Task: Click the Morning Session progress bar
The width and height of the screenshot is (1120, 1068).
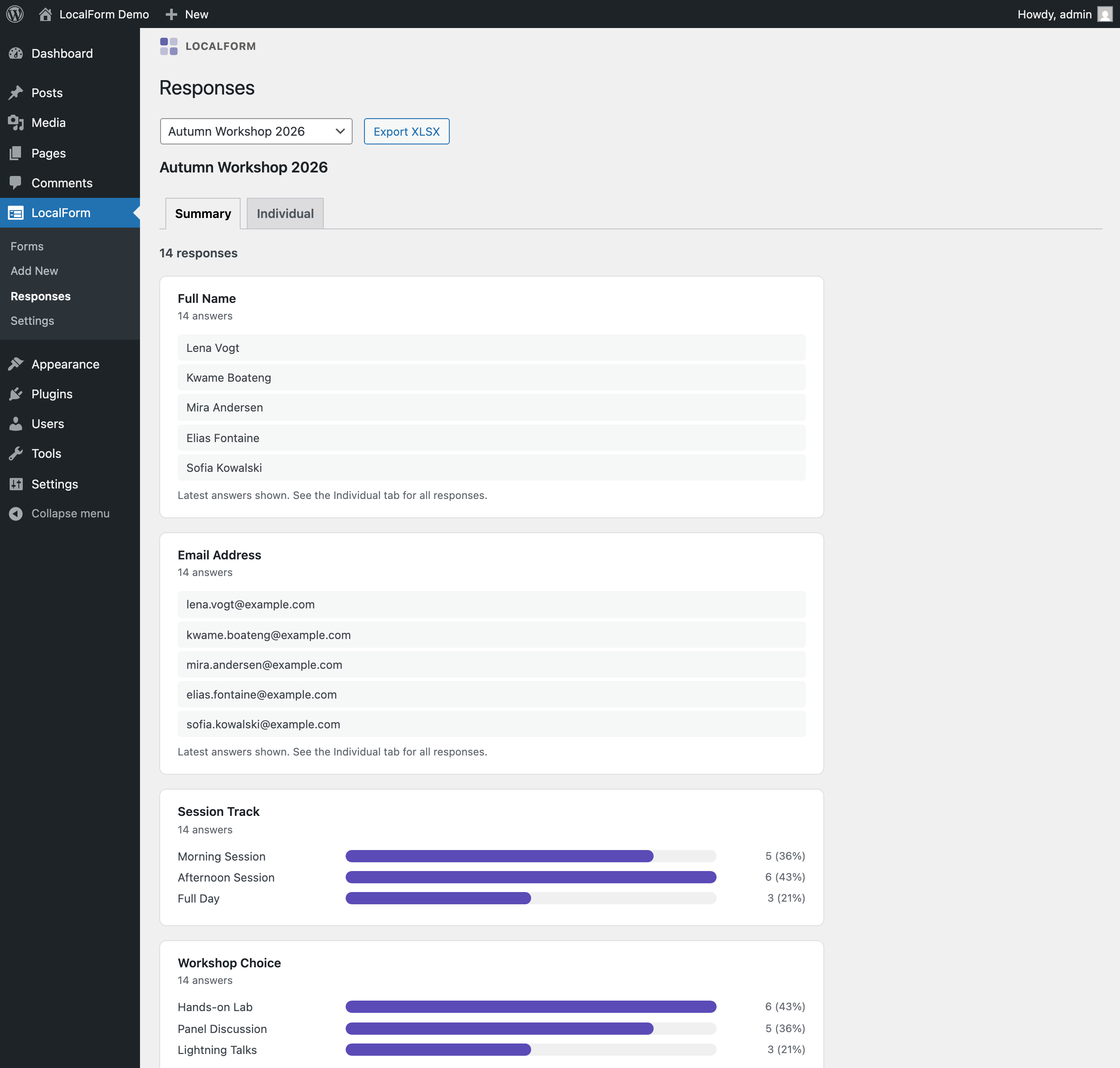Action: point(530,856)
